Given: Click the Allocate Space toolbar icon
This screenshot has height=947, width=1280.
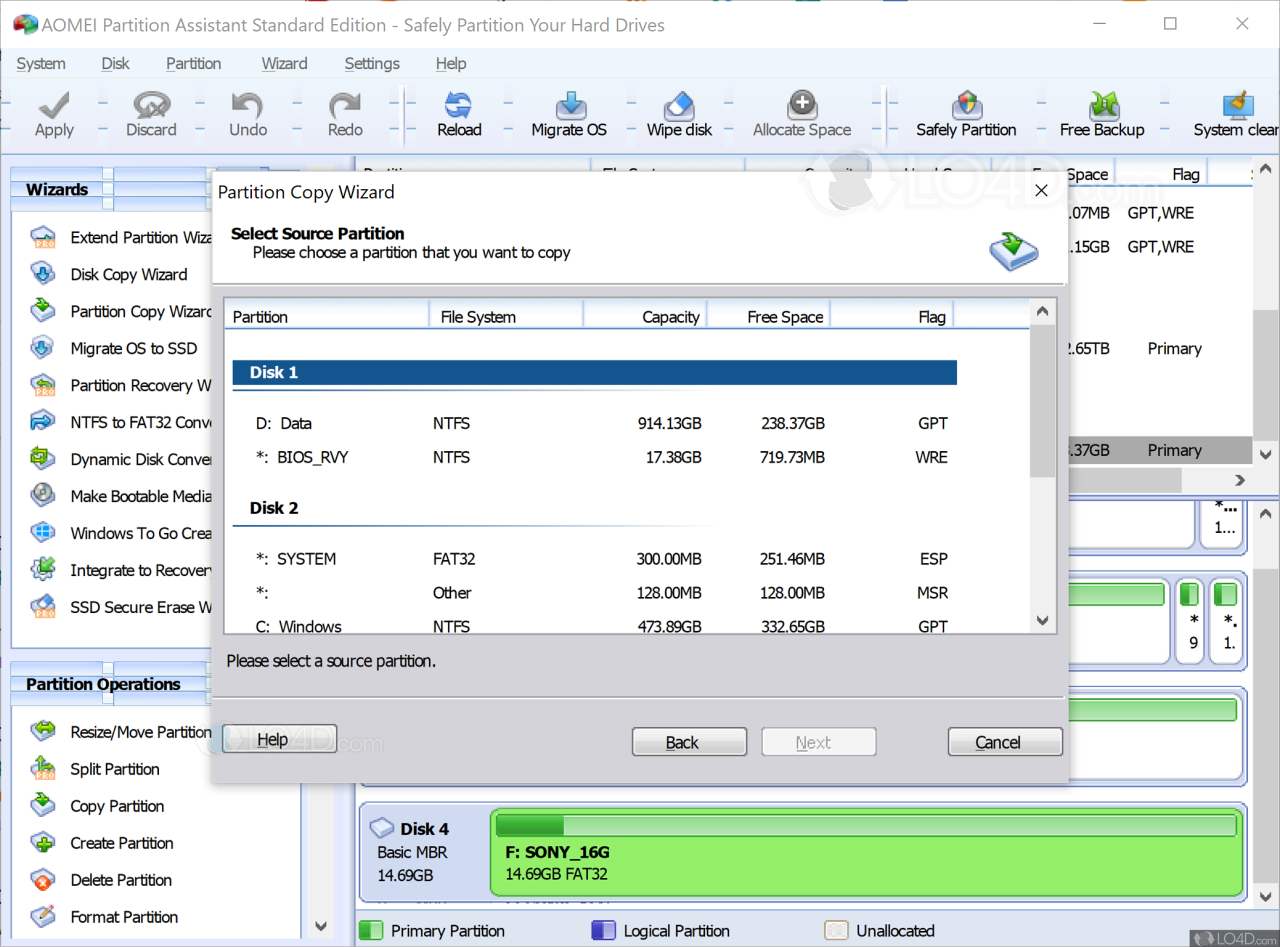Looking at the screenshot, I should [802, 114].
